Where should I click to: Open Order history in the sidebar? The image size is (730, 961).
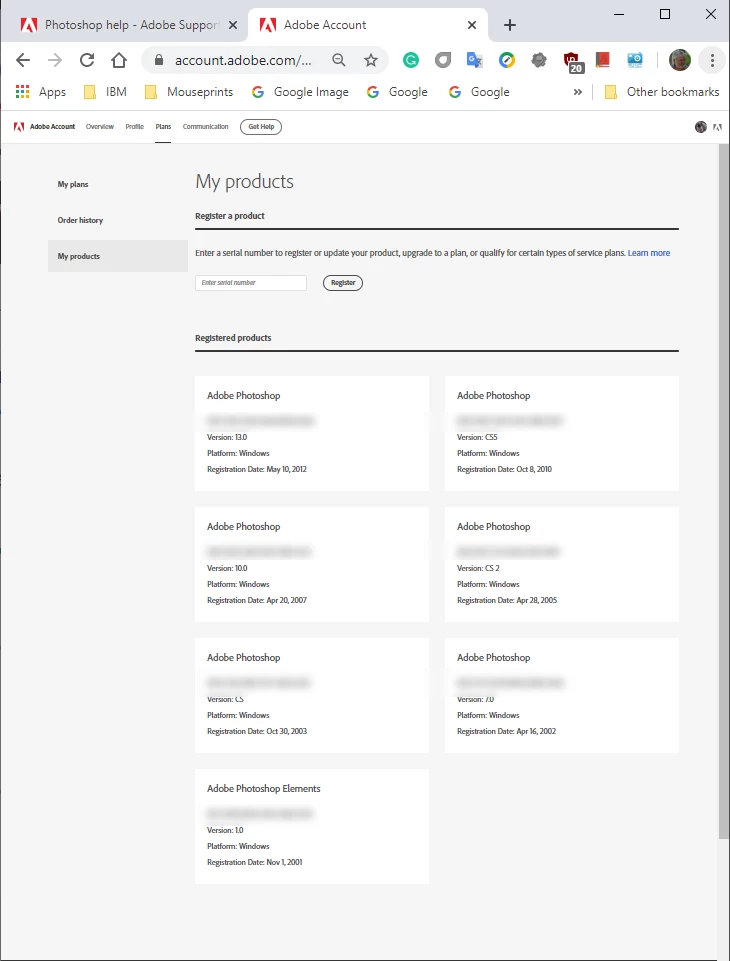click(x=80, y=220)
